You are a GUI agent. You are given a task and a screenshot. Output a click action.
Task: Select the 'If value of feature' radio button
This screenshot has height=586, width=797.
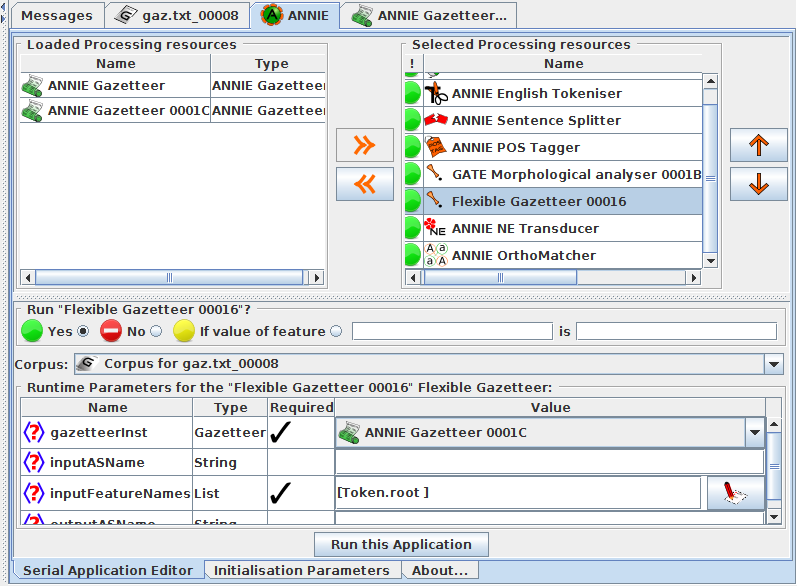336,331
